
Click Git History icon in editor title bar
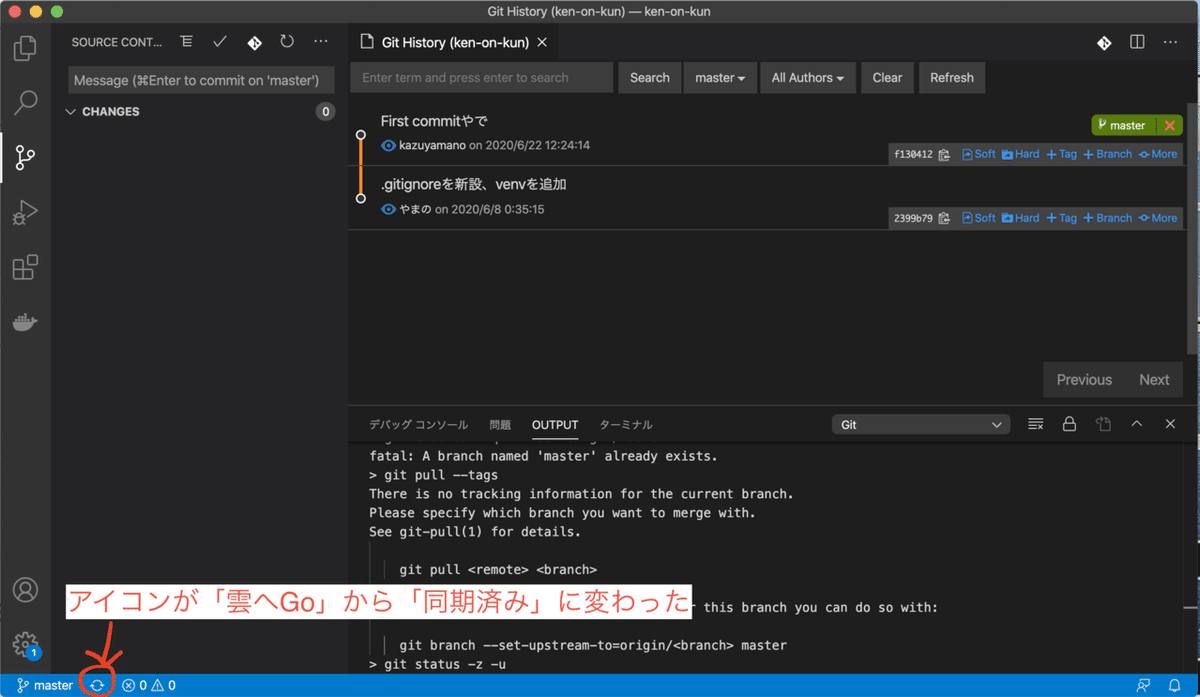pyautogui.click(x=1104, y=43)
